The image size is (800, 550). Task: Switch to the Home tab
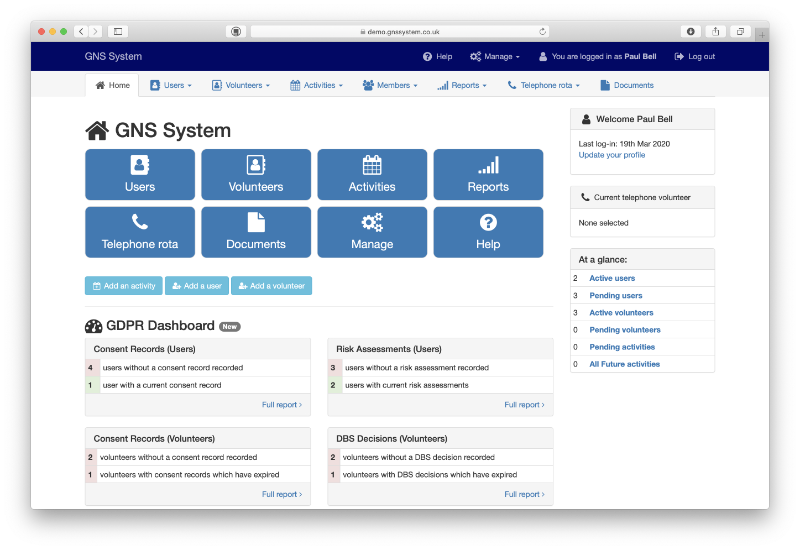point(112,85)
